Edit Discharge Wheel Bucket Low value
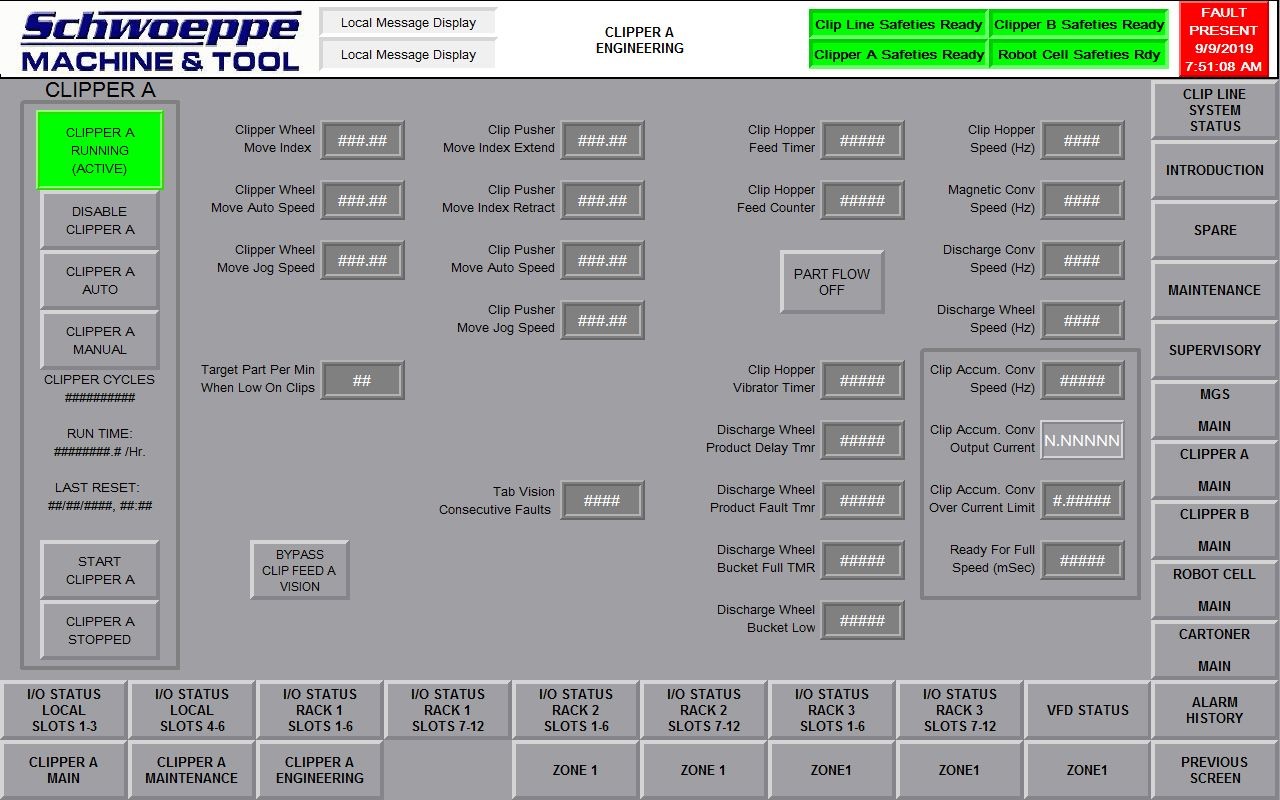The height and width of the screenshot is (800, 1280). click(862, 621)
